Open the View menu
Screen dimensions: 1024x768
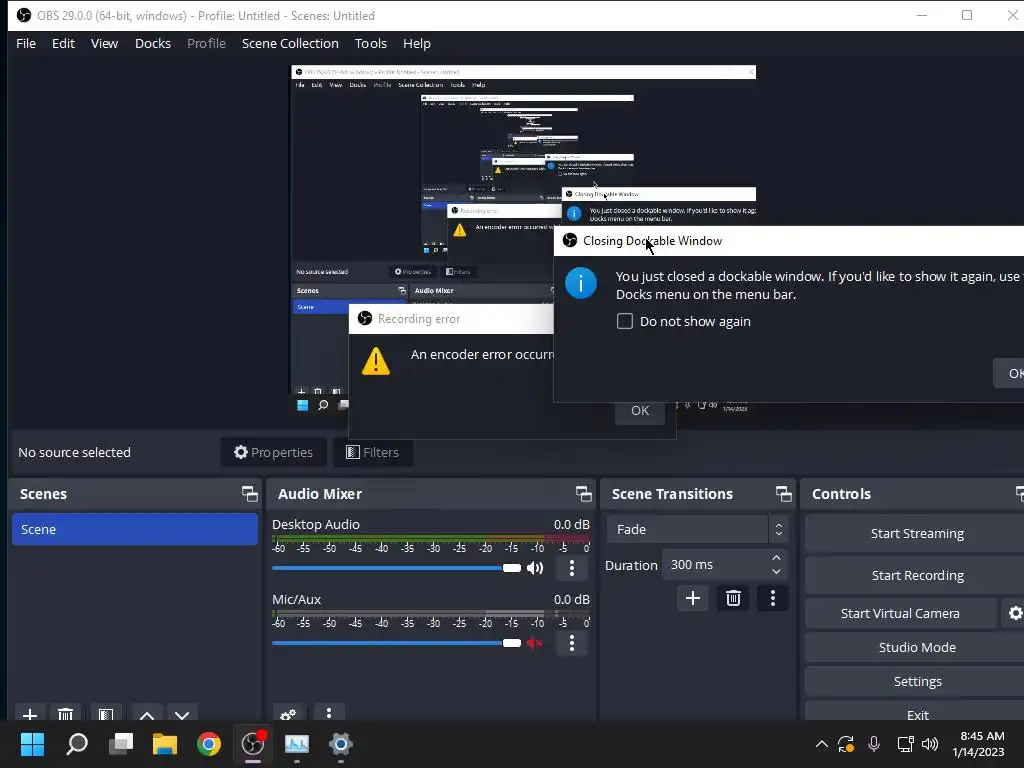click(104, 43)
